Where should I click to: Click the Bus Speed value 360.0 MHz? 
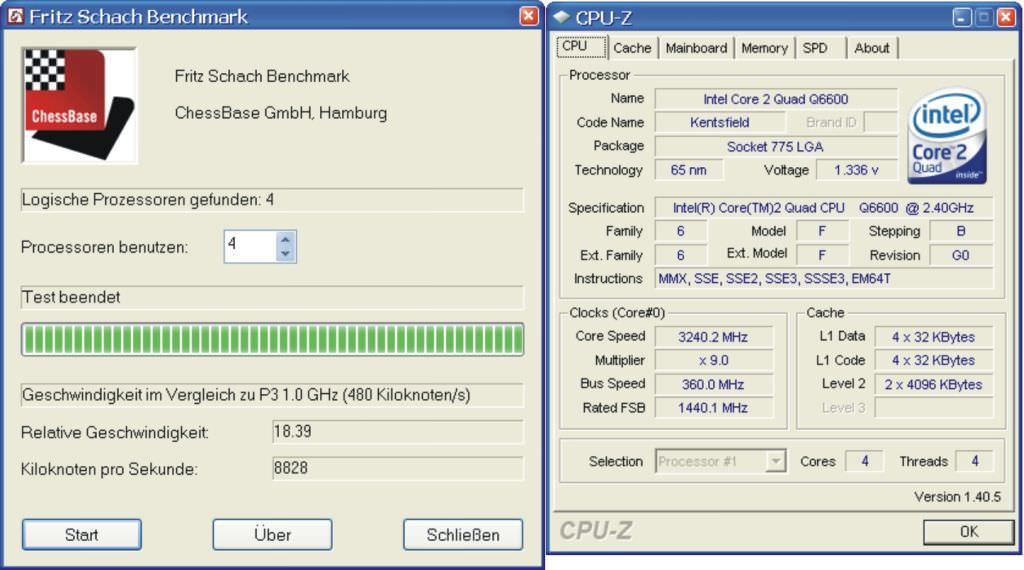pos(713,384)
